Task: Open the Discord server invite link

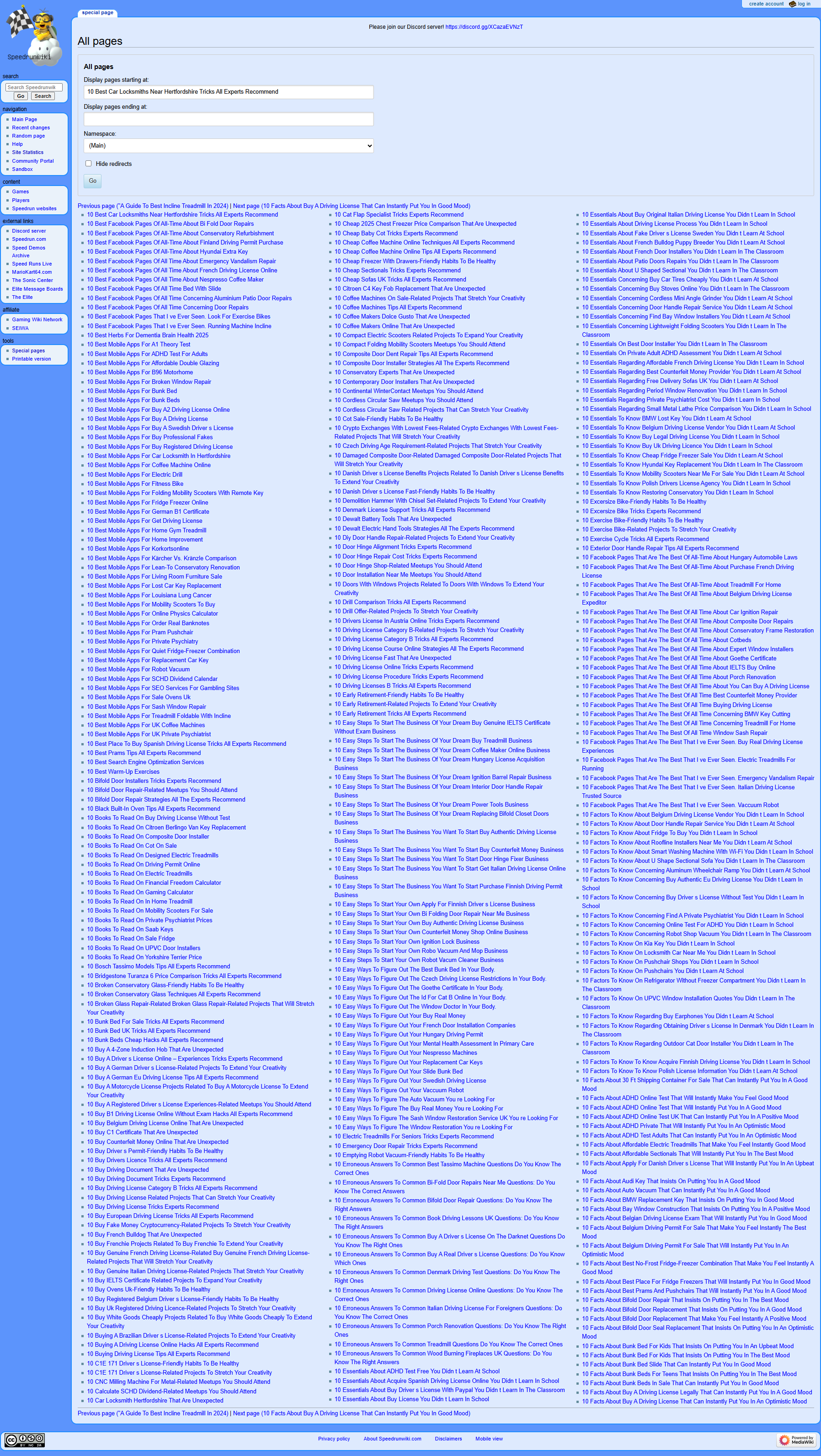Action: point(484,27)
